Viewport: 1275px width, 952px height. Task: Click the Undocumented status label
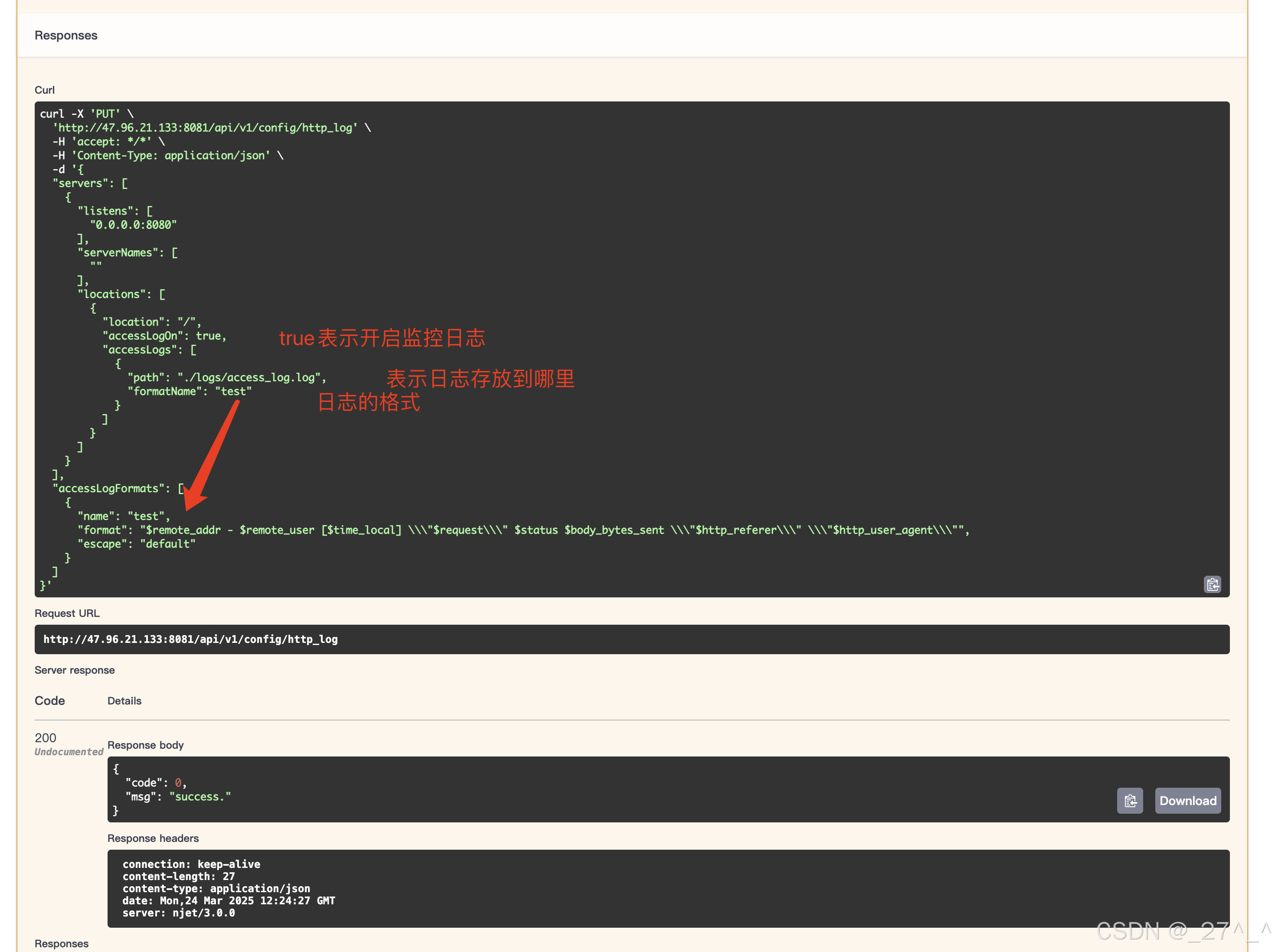(x=68, y=751)
